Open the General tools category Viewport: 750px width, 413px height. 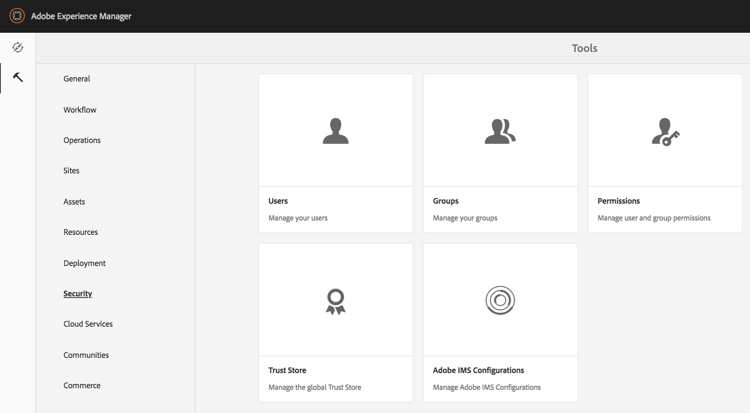(x=77, y=78)
